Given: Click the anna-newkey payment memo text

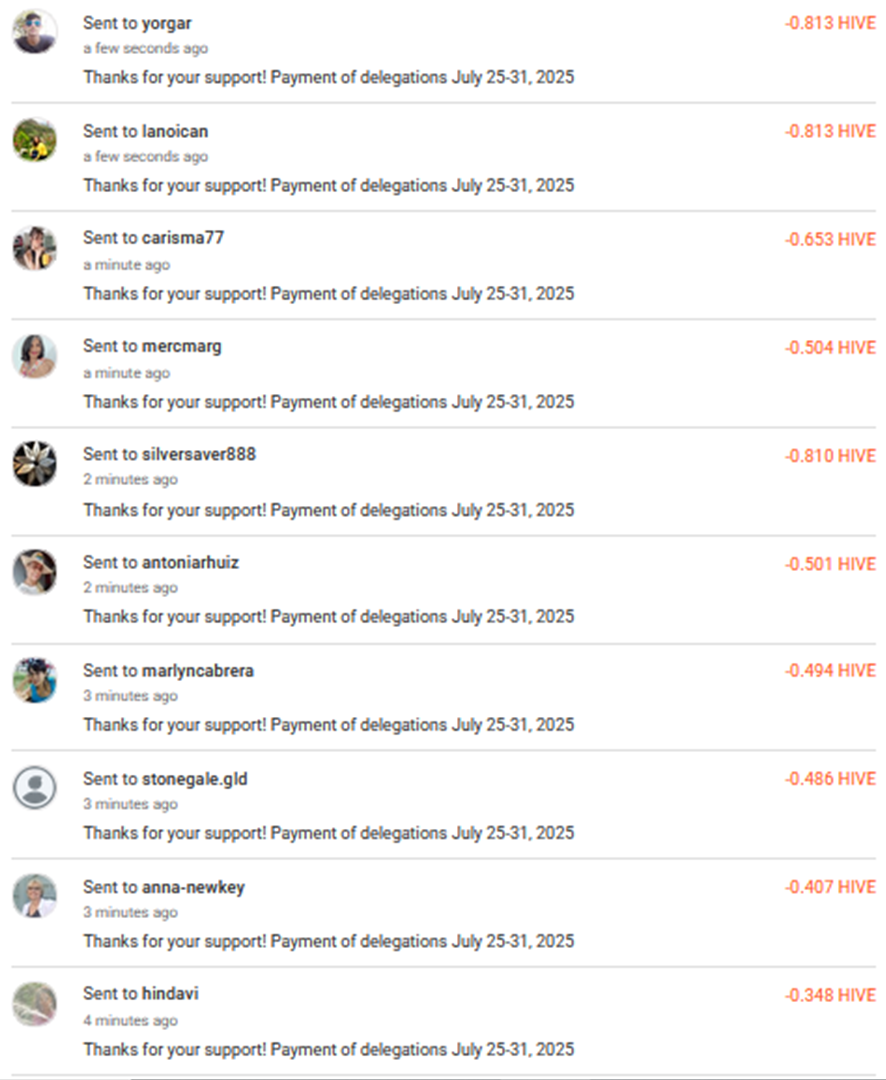Looking at the screenshot, I should pyautogui.click(x=329, y=941).
